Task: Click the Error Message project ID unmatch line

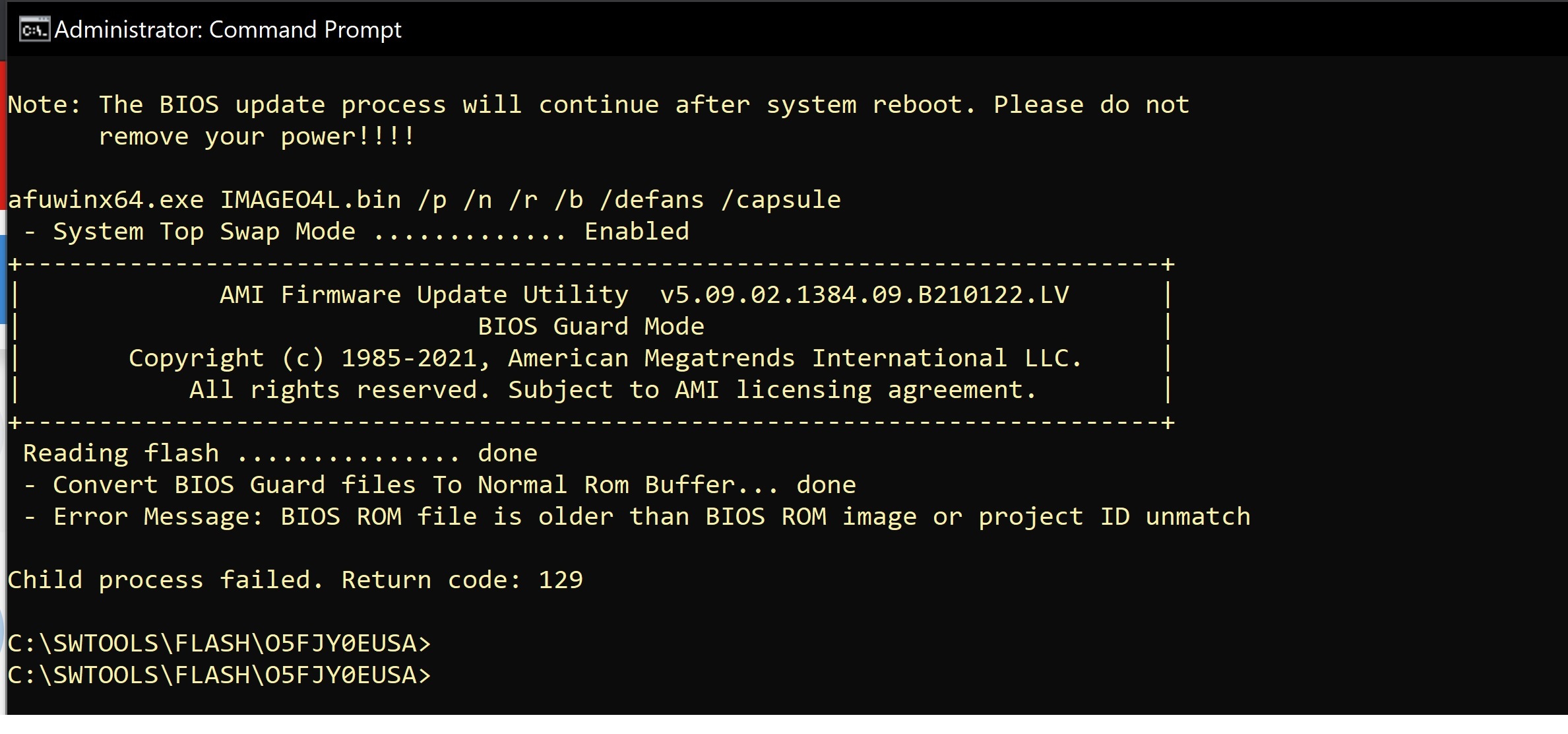Action: [637, 517]
